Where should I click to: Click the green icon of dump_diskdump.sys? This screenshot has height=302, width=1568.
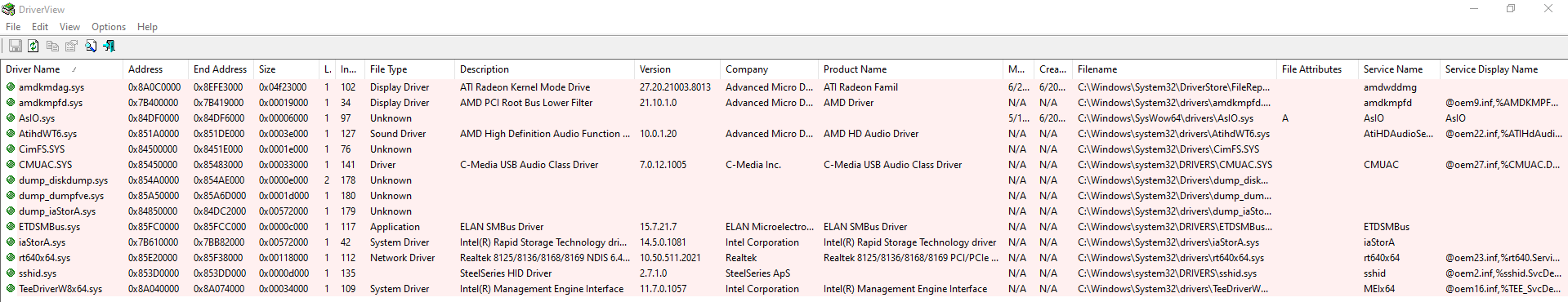11,180
